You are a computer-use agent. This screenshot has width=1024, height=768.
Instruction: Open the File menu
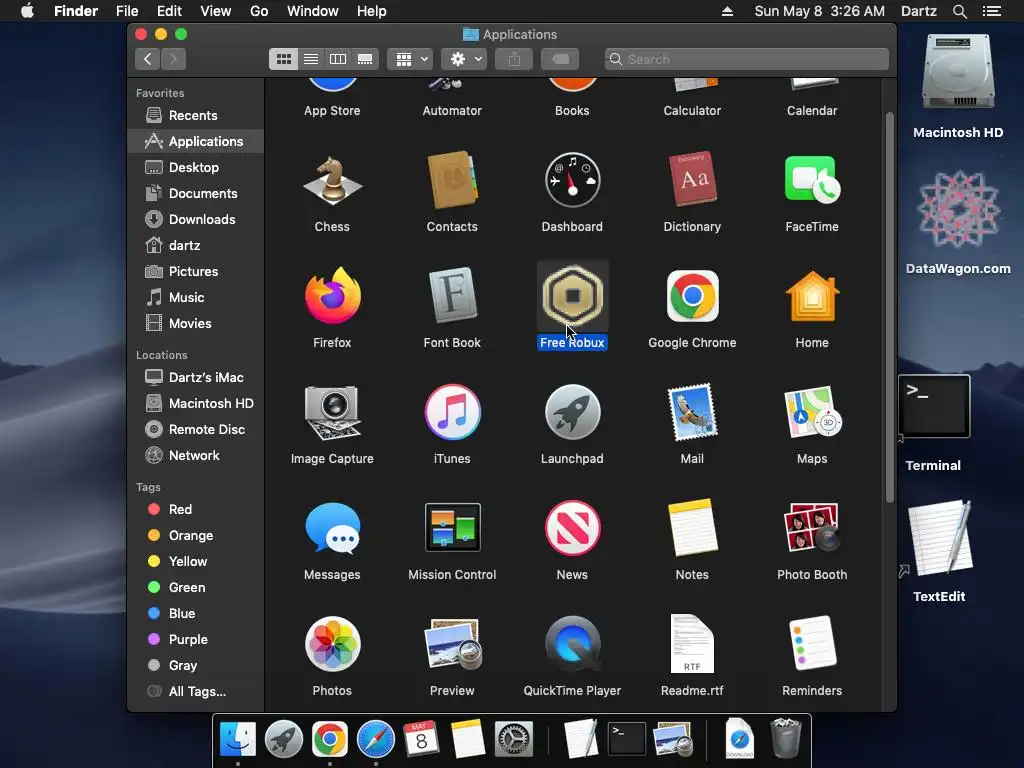[x=127, y=11]
